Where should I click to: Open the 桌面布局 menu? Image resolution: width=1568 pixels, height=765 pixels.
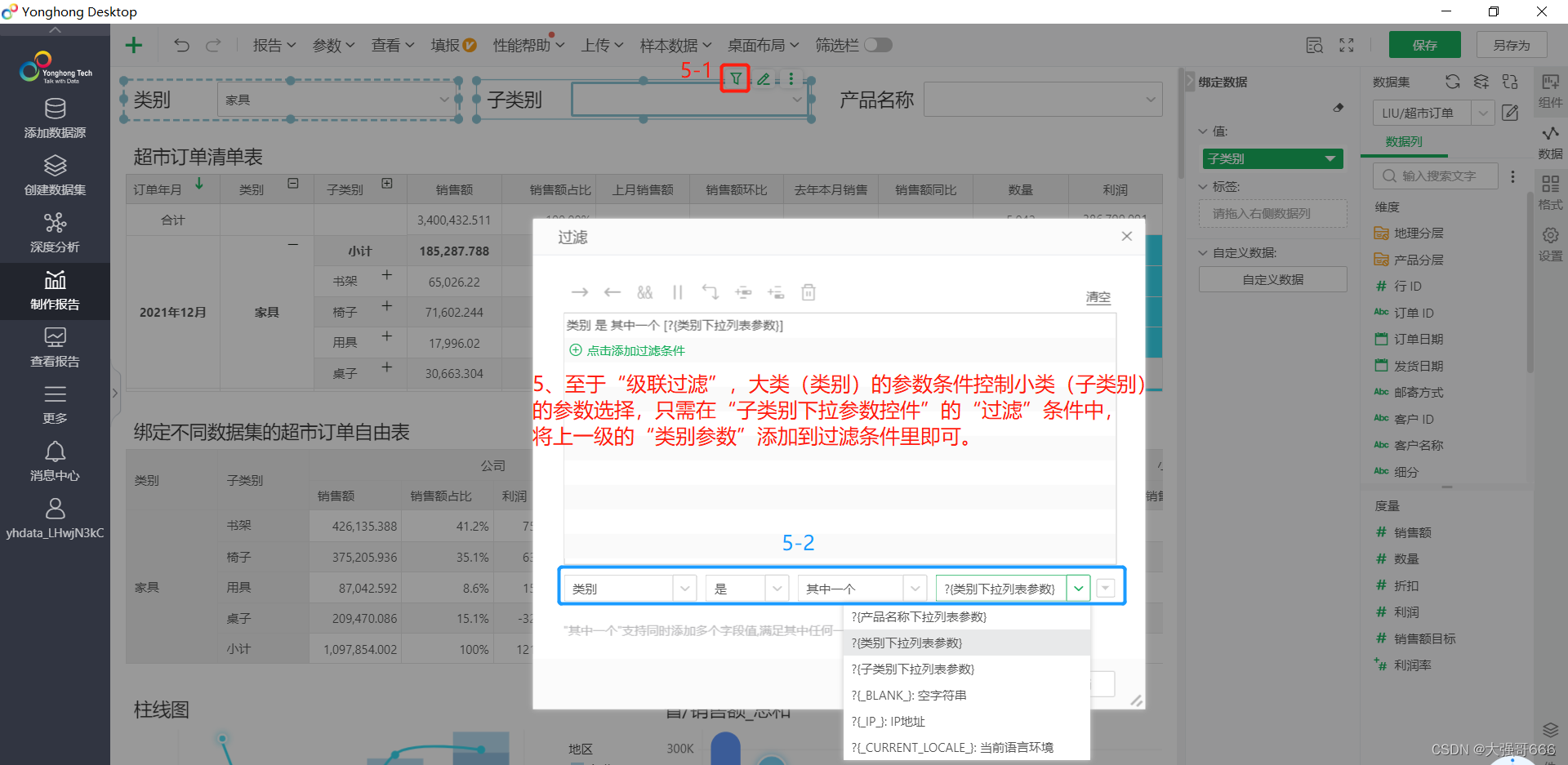(764, 46)
